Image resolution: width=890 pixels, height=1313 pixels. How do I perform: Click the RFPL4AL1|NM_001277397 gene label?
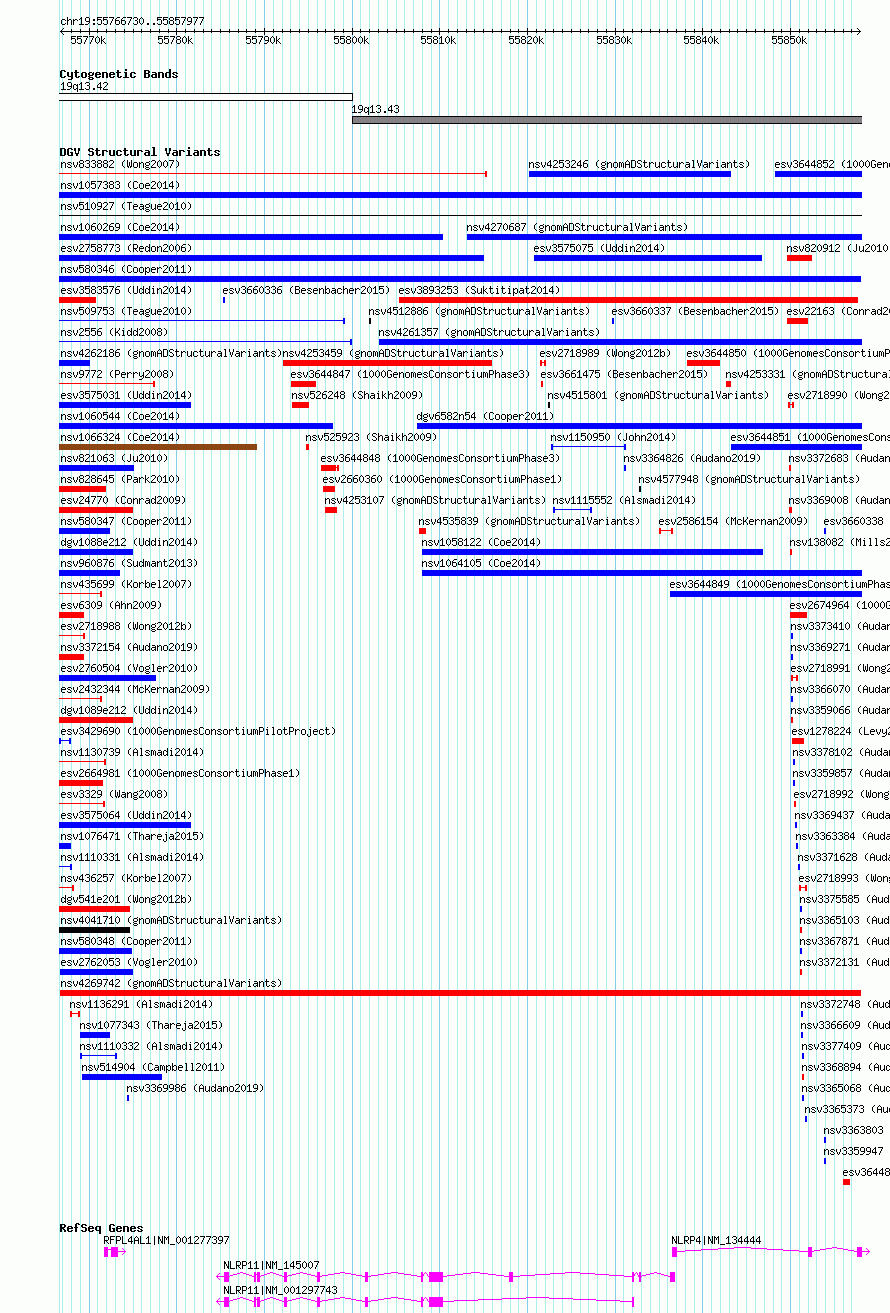(166, 1240)
